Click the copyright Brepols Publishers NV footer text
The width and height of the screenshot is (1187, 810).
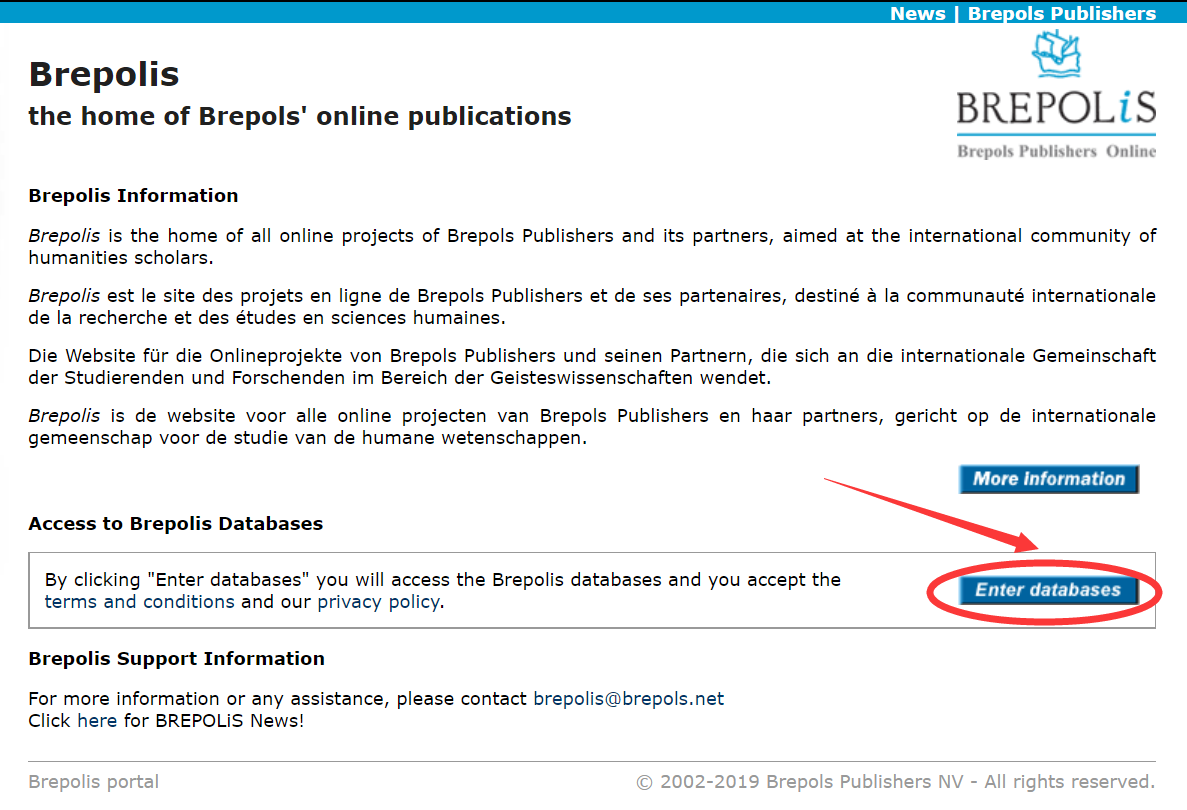coord(896,782)
